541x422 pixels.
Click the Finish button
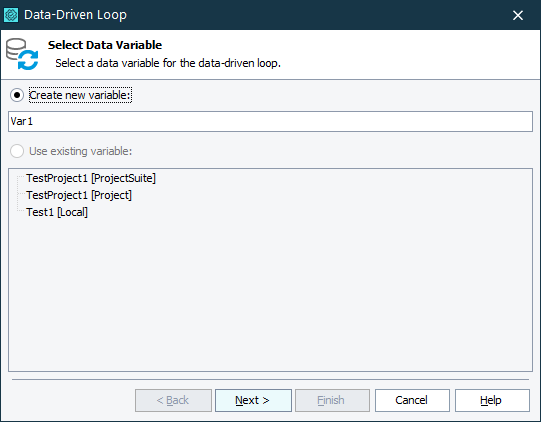click(x=332, y=400)
